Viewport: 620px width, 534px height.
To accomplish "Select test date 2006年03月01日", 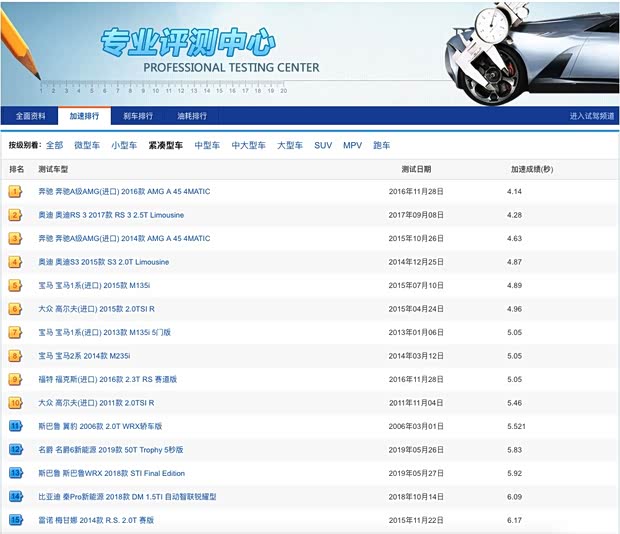I will (x=416, y=426).
